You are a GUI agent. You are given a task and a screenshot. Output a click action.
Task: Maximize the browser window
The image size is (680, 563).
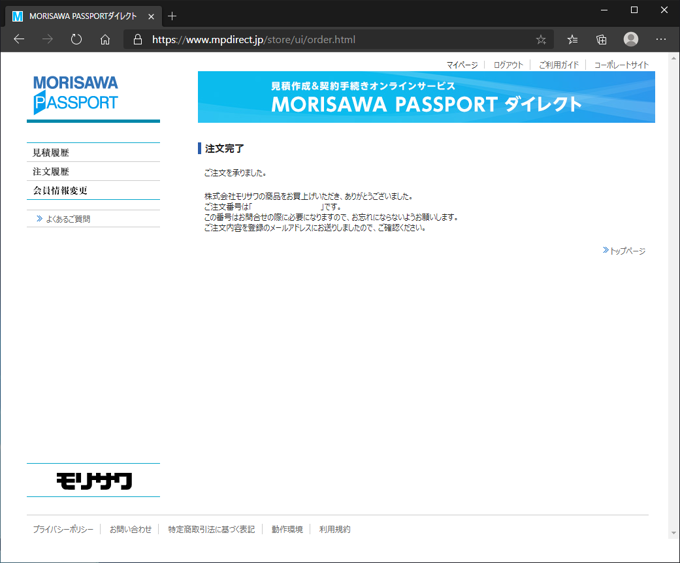634,10
